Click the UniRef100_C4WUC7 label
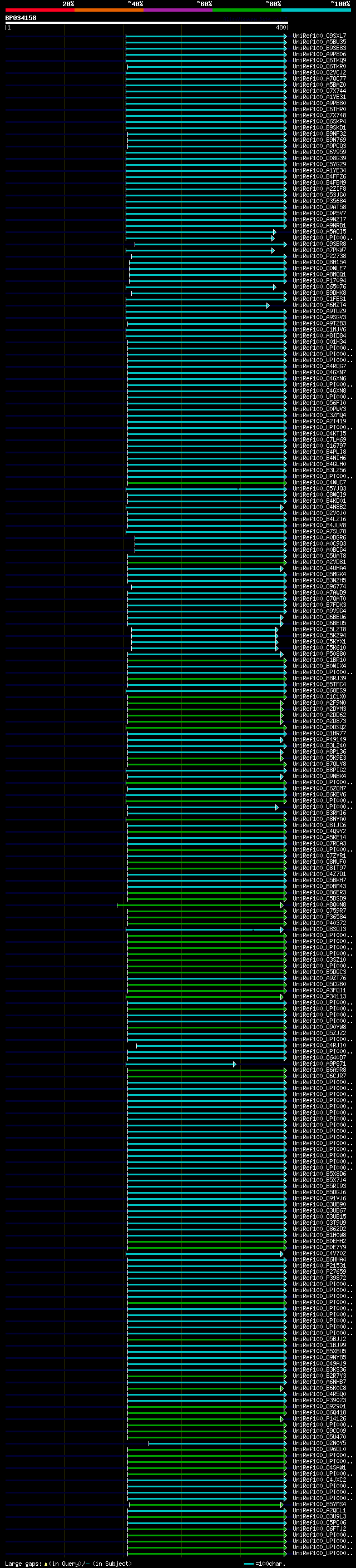The width and height of the screenshot is (356, 1568). (x=319, y=483)
